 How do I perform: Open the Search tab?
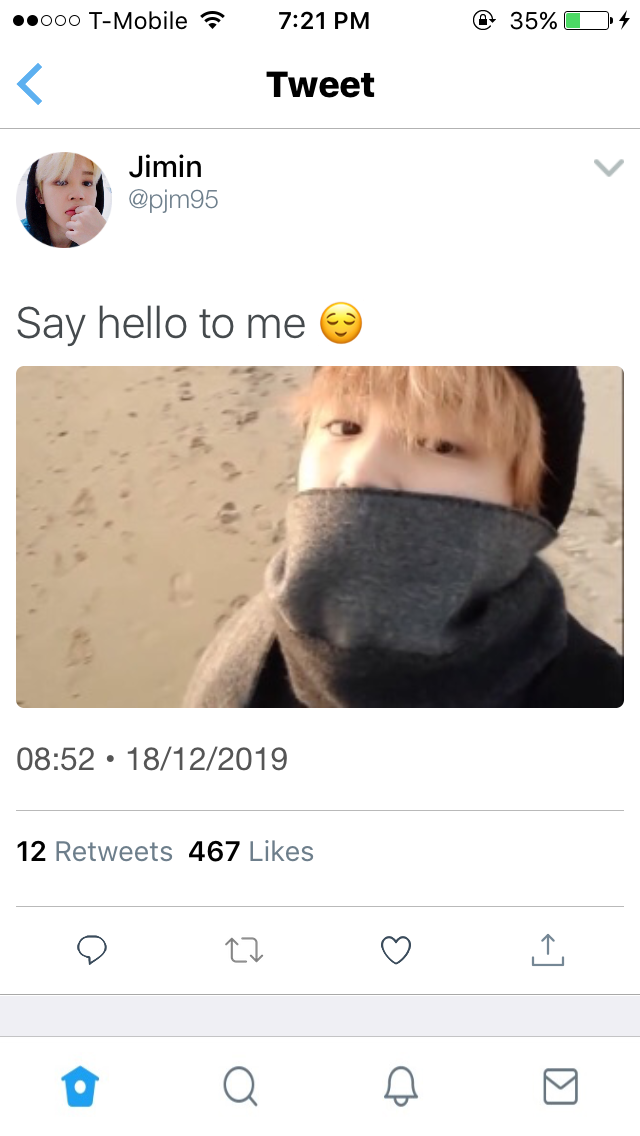pyautogui.click(x=240, y=1085)
